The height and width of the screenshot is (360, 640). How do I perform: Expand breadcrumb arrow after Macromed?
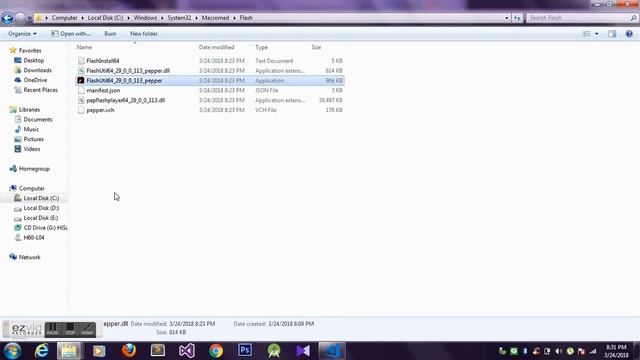click(234, 18)
